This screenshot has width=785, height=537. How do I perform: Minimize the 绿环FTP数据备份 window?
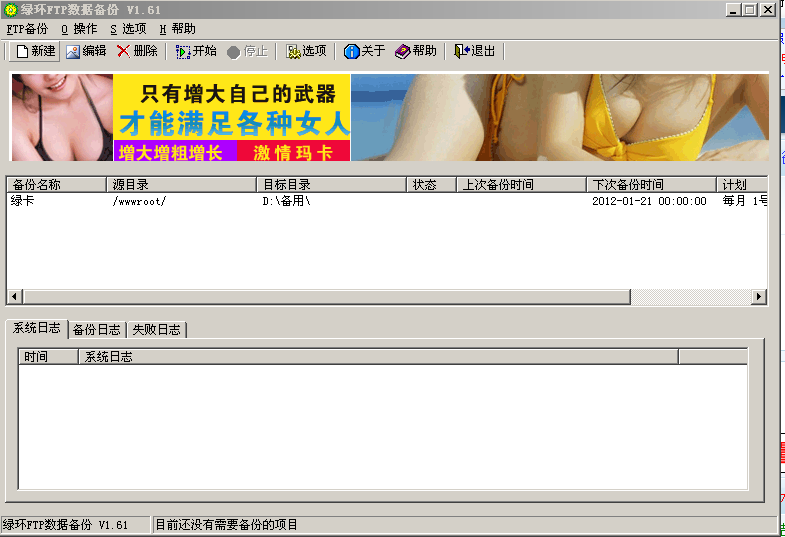click(x=733, y=10)
